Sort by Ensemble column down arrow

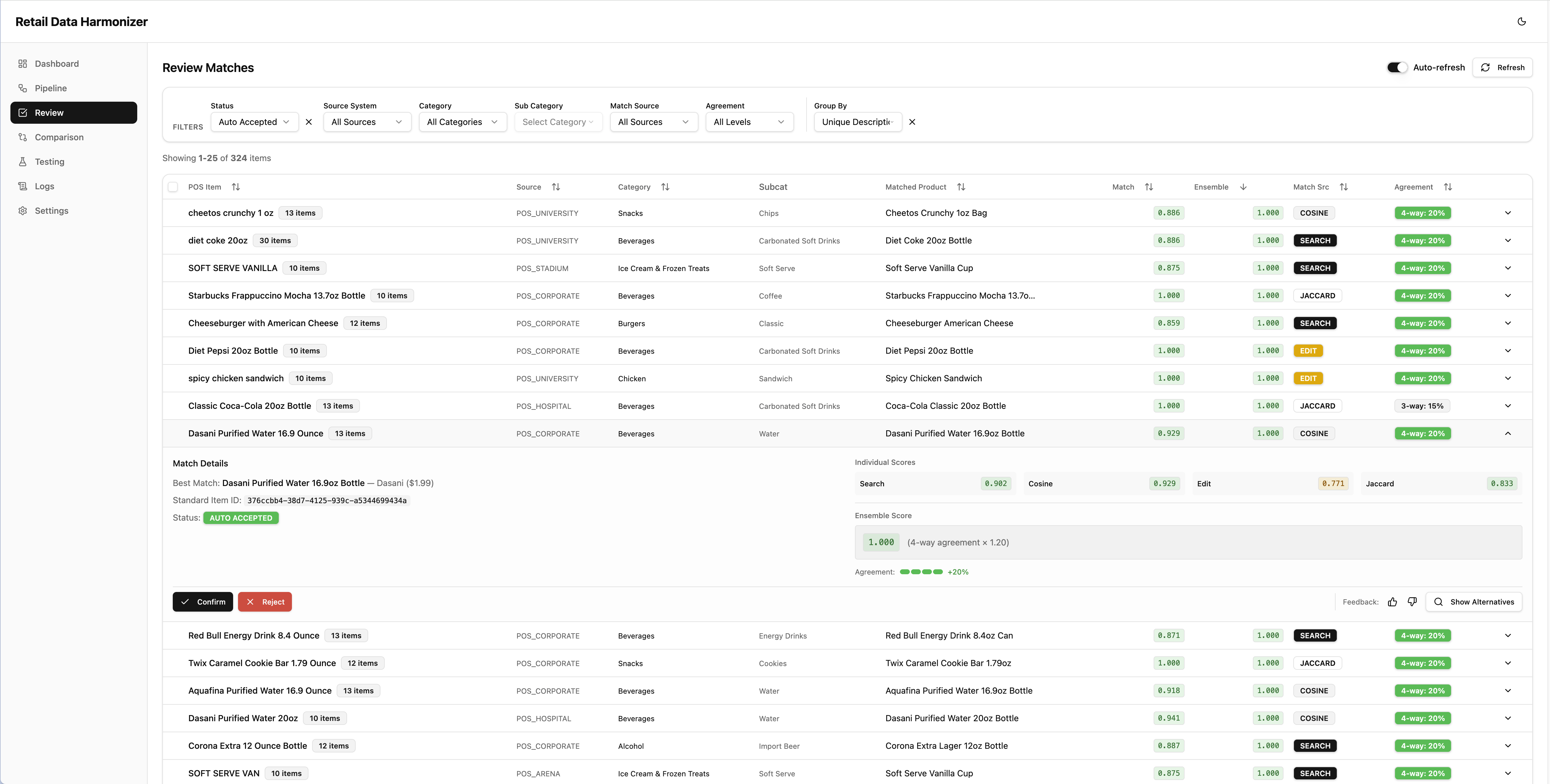1243,187
